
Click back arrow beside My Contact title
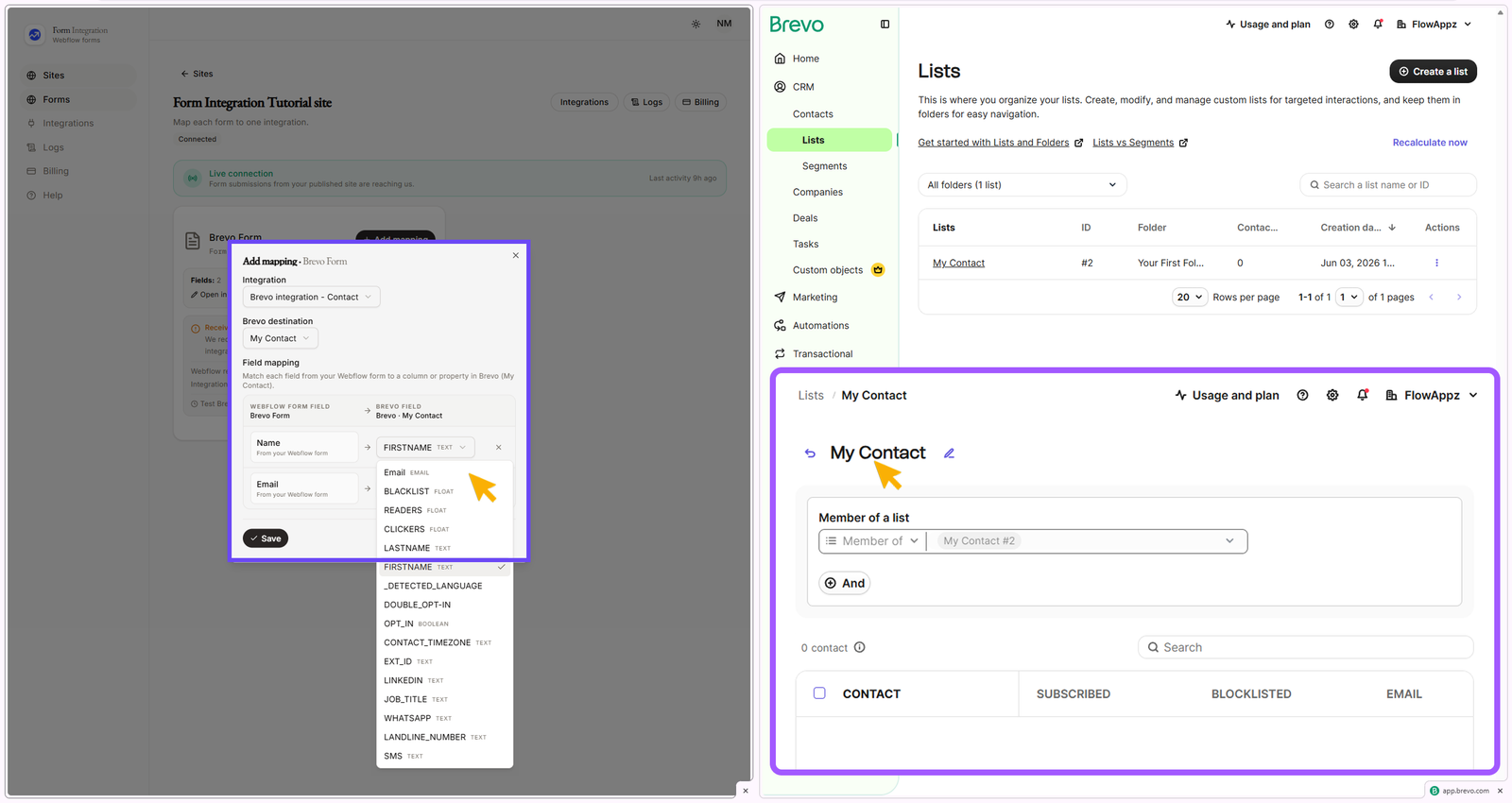pyautogui.click(x=810, y=453)
